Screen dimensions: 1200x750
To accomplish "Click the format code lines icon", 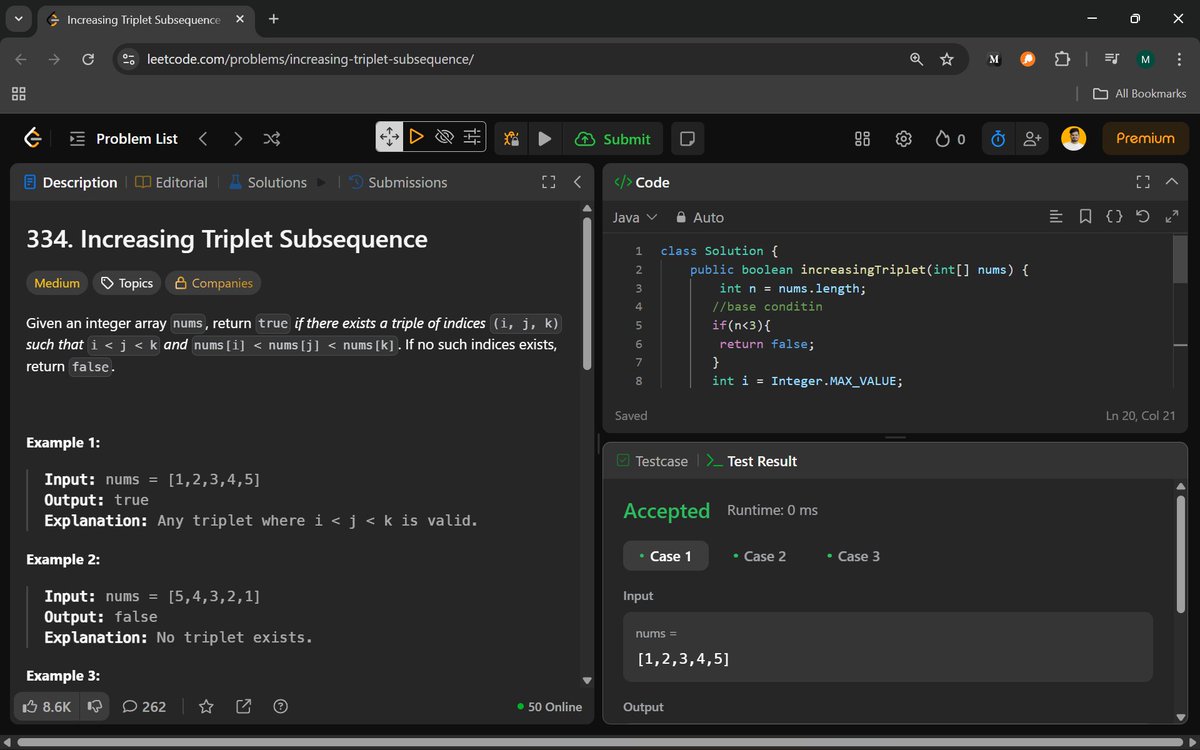I will point(1055,216).
